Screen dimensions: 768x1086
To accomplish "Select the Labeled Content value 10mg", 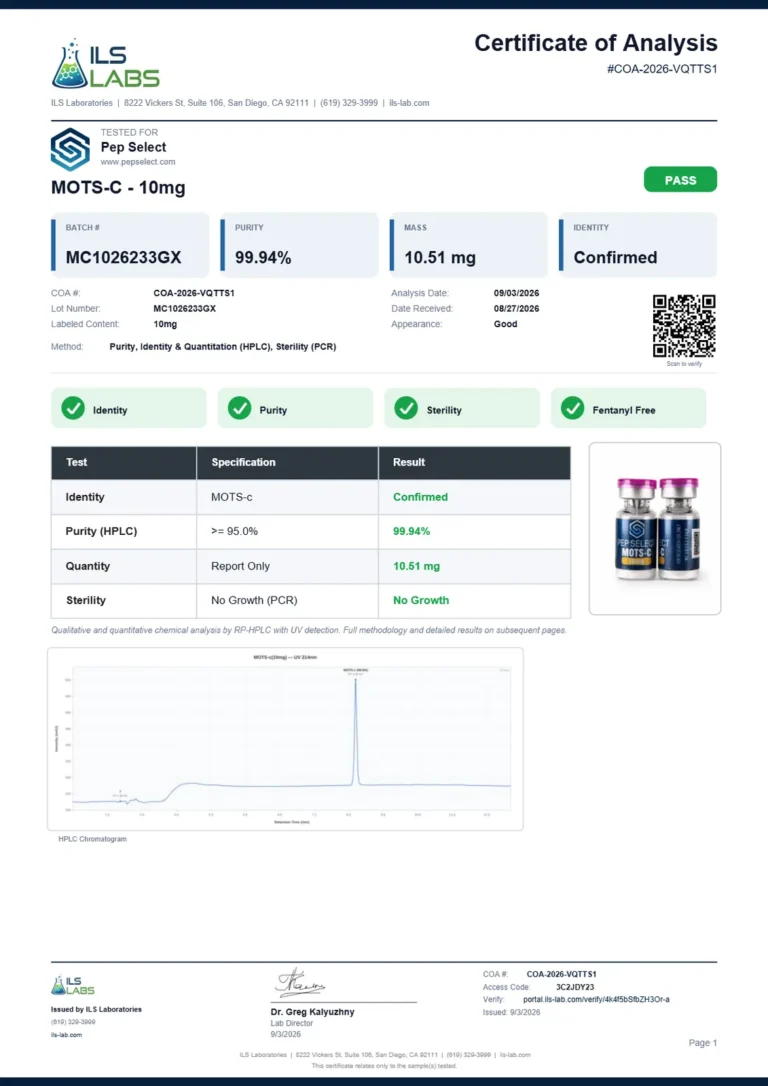I will (x=165, y=323).
